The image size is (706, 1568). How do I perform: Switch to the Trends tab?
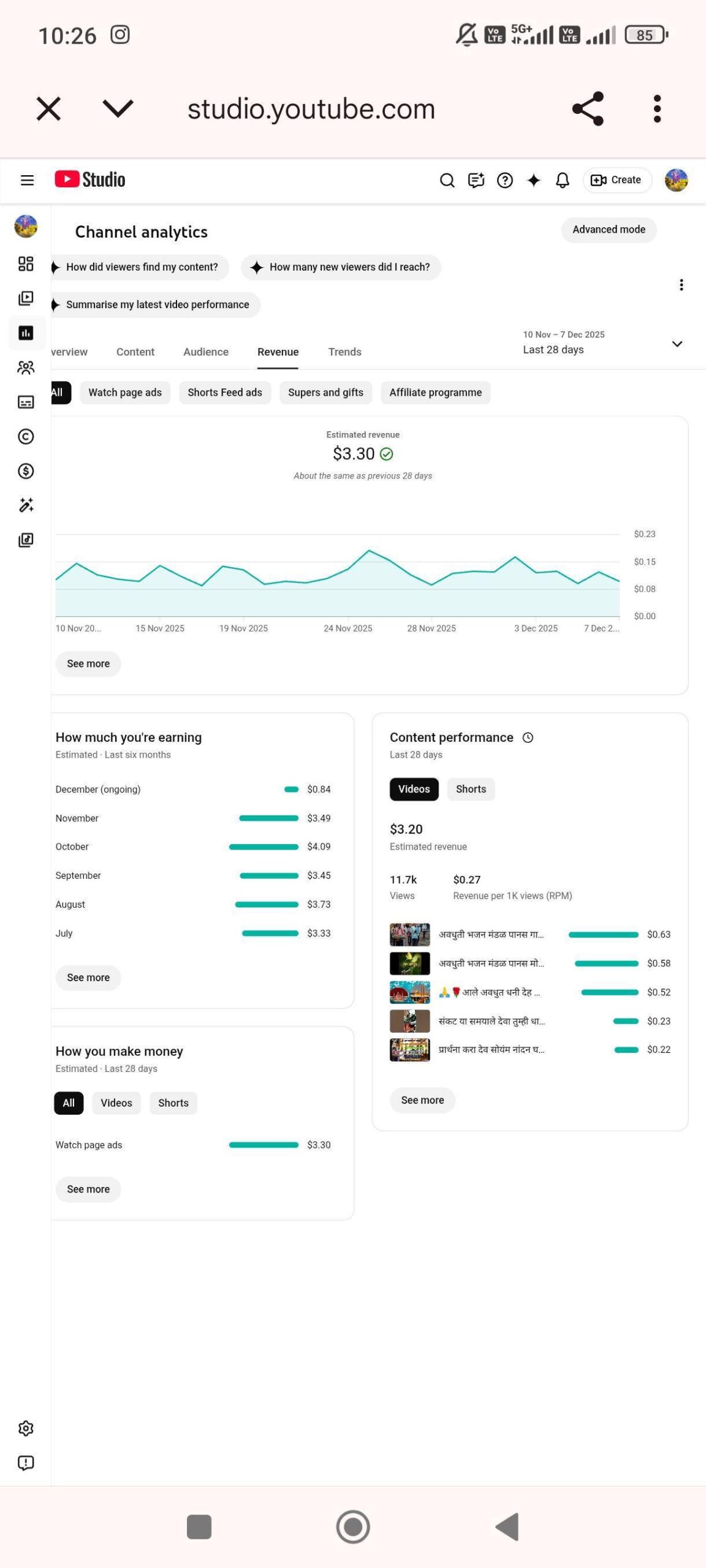(344, 352)
